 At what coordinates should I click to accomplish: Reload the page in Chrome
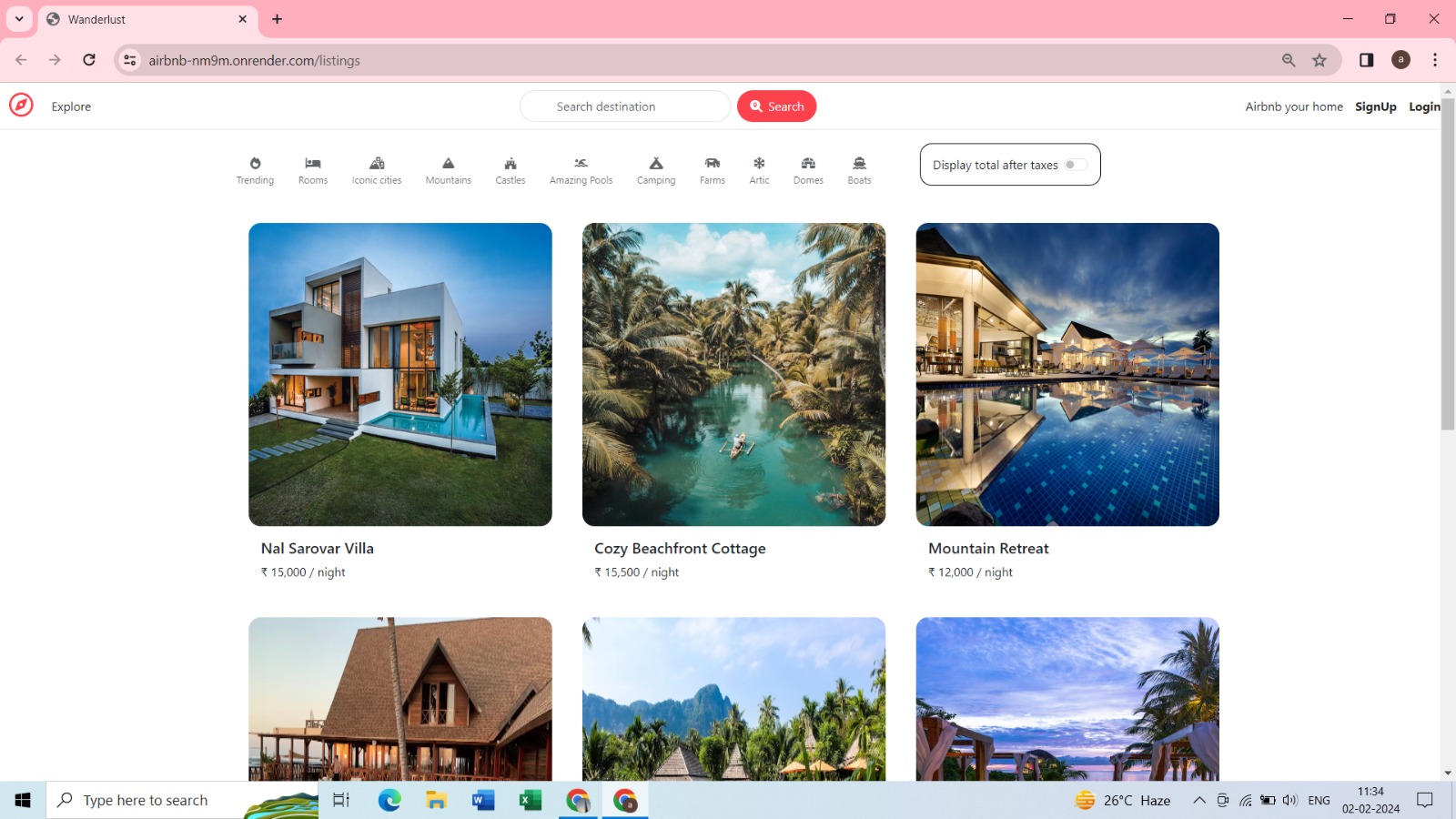[89, 60]
